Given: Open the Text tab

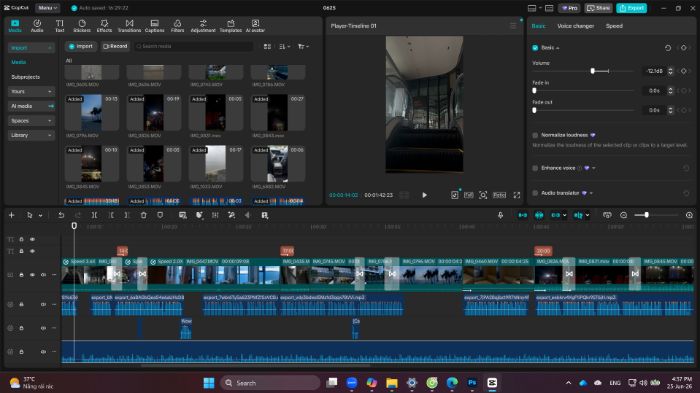Looking at the screenshot, I should (x=59, y=26).
